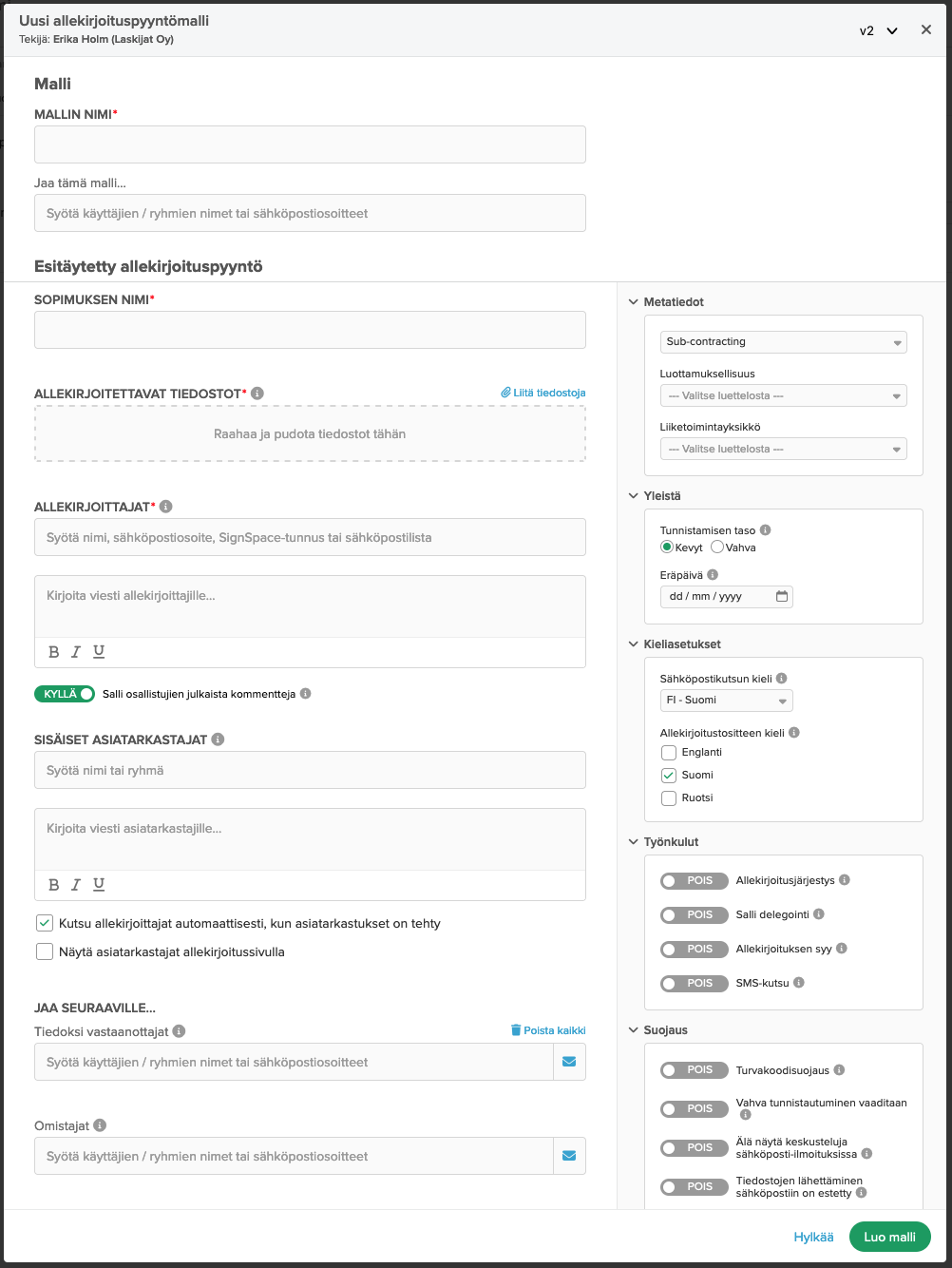The height and width of the screenshot is (1268, 952).
Task: Check the Englanti language checkbox
Action: coord(669,752)
